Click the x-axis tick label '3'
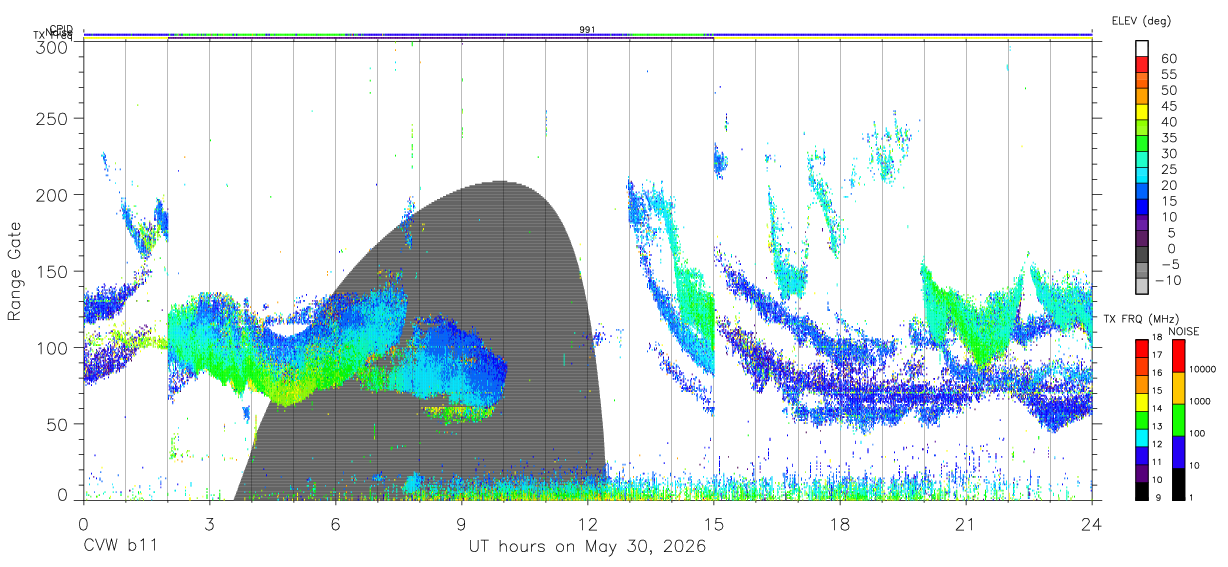Viewport: 1228px width, 567px height. 209,523
